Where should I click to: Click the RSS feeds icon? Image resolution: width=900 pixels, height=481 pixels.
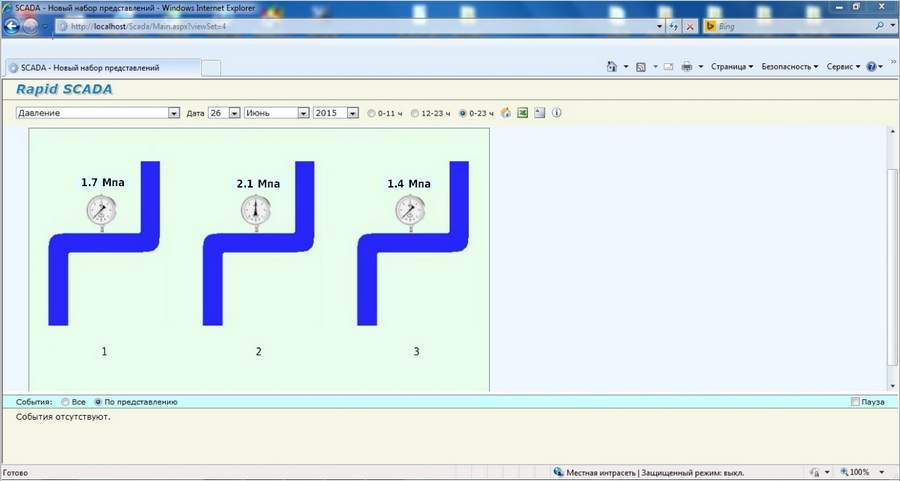point(640,67)
